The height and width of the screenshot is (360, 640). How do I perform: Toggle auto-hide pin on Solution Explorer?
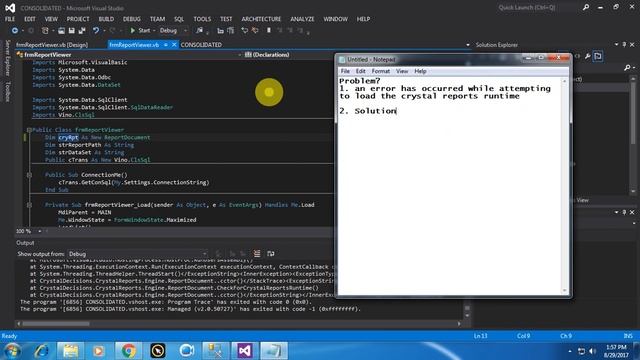624,44
